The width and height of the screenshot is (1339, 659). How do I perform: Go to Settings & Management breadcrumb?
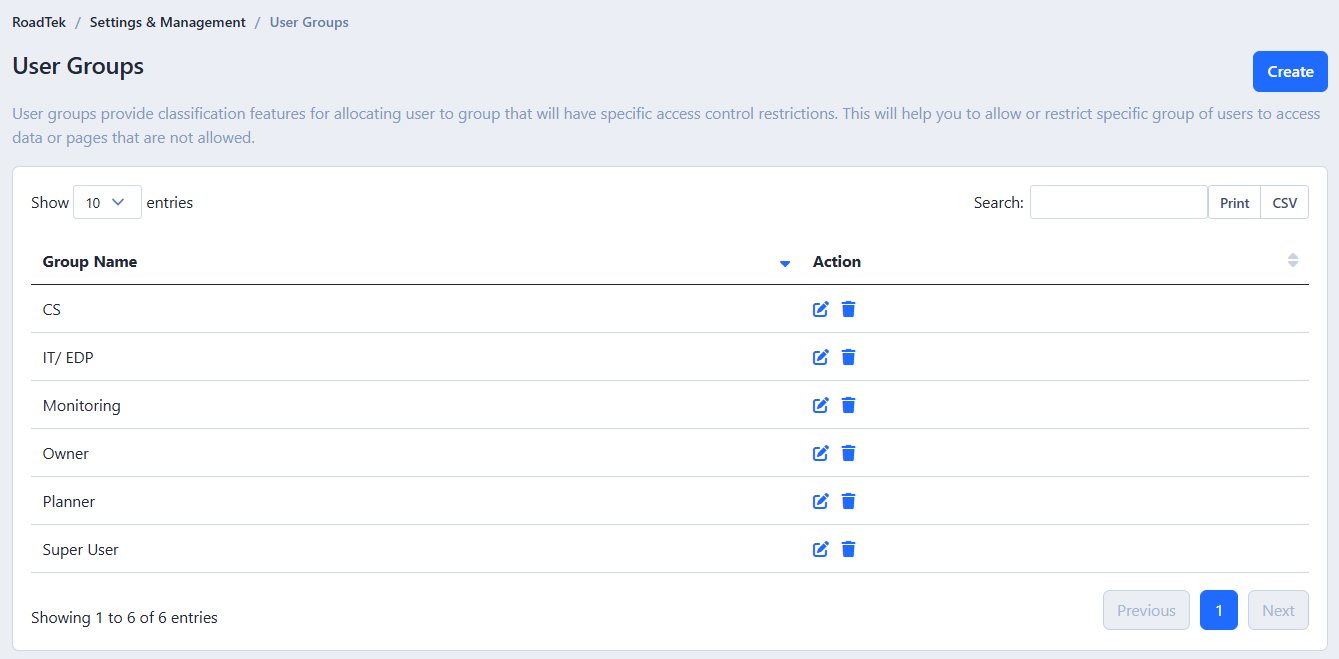click(167, 22)
